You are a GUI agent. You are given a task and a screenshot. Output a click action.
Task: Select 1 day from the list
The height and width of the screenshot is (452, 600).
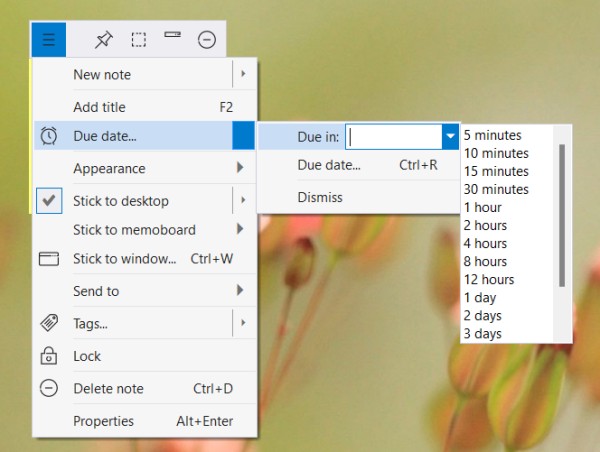(x=507, y=297)
